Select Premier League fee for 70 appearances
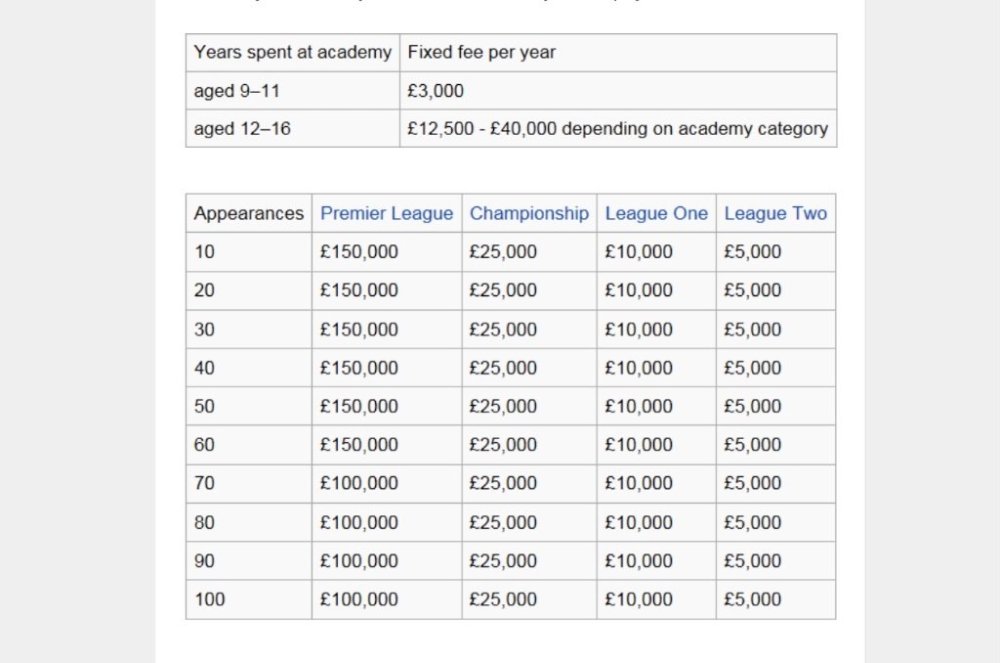This screenshot has width=1000, height=663. [x=359, y=483]
